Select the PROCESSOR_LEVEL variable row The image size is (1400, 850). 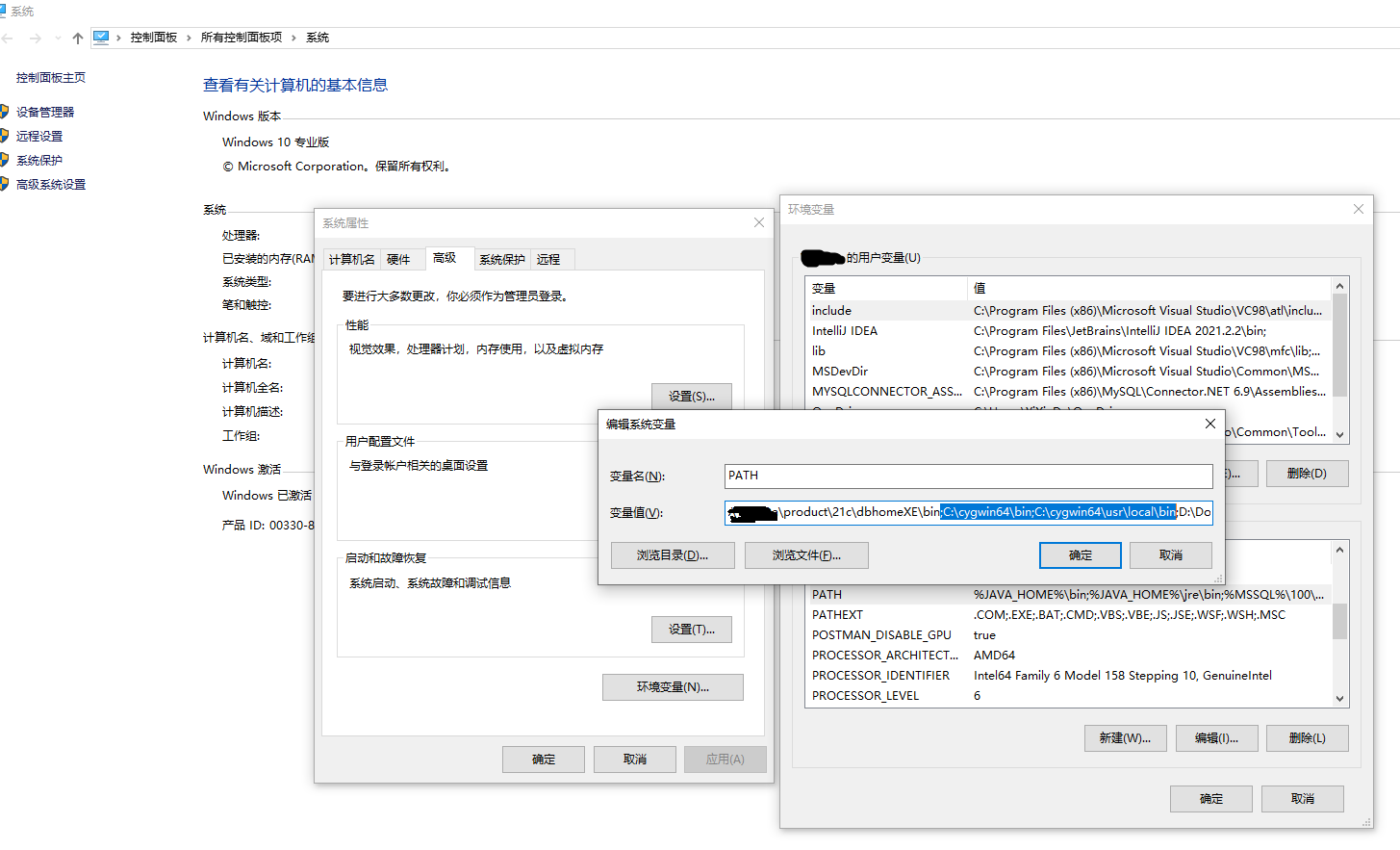(x=1068, y=696)
